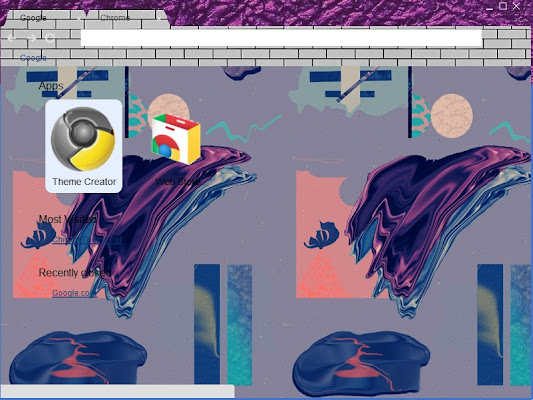
Task: Focus the address bar
Action: coord(281,38)
